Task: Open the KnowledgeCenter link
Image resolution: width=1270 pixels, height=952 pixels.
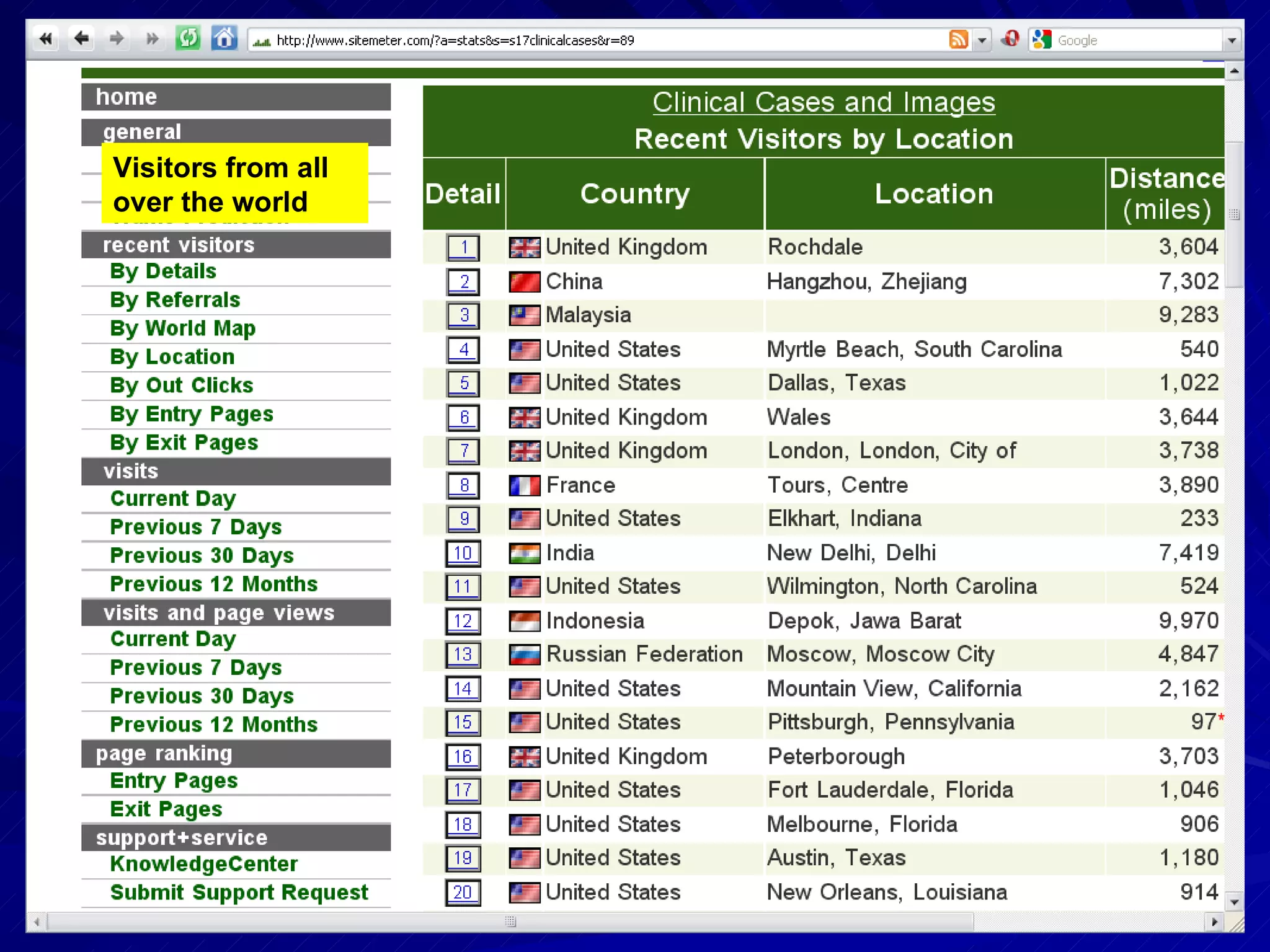Action: point(204,864)
